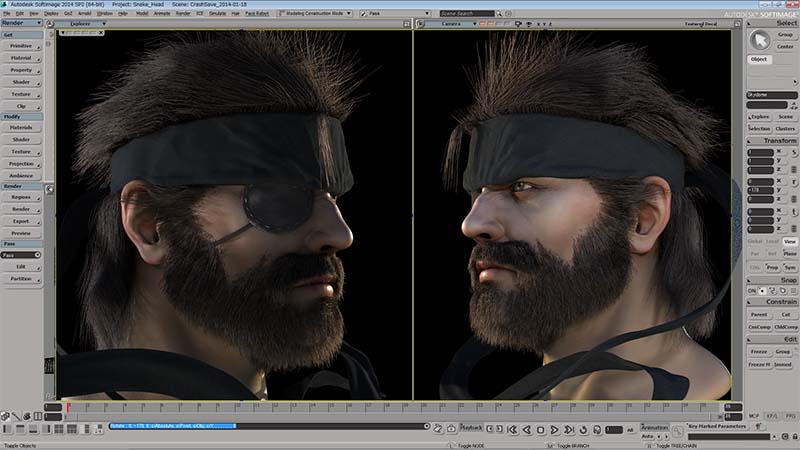
Task: Click the Freeze button in Edit panel
Action: (x=759, y=352)
